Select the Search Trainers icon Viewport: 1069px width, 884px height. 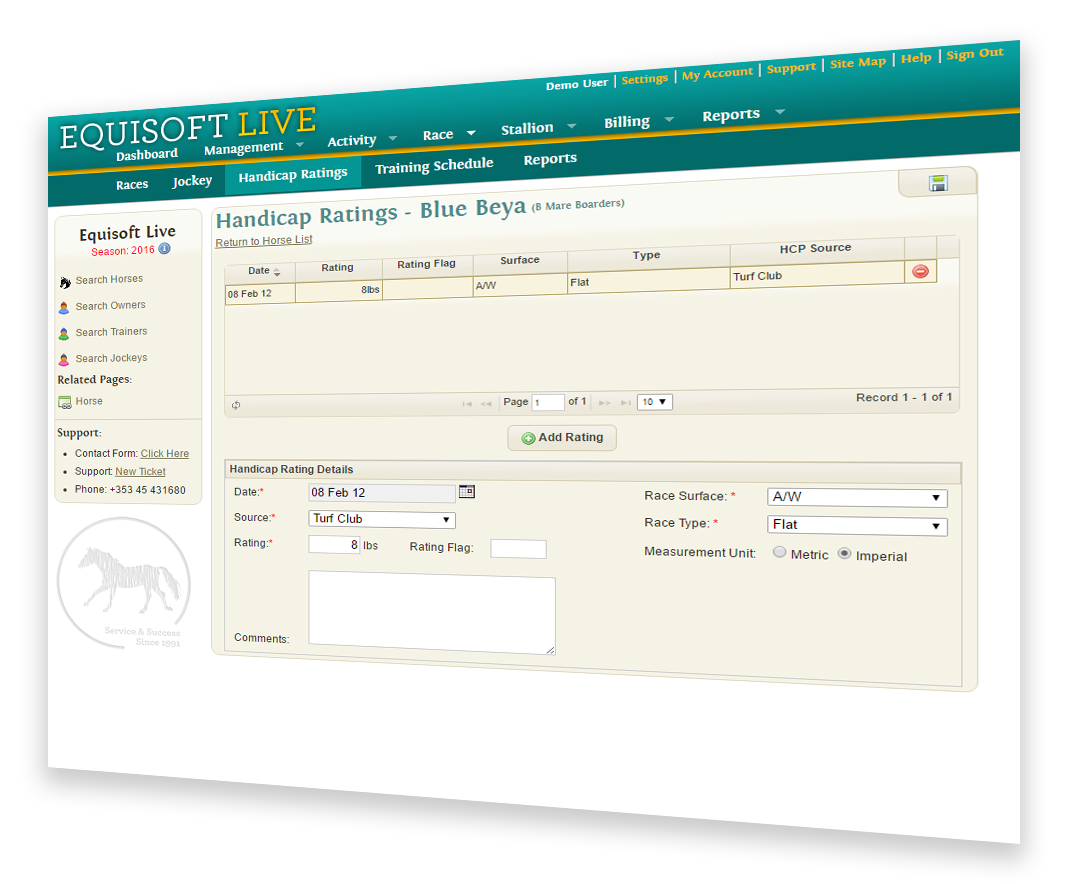[x=64, y=331]
